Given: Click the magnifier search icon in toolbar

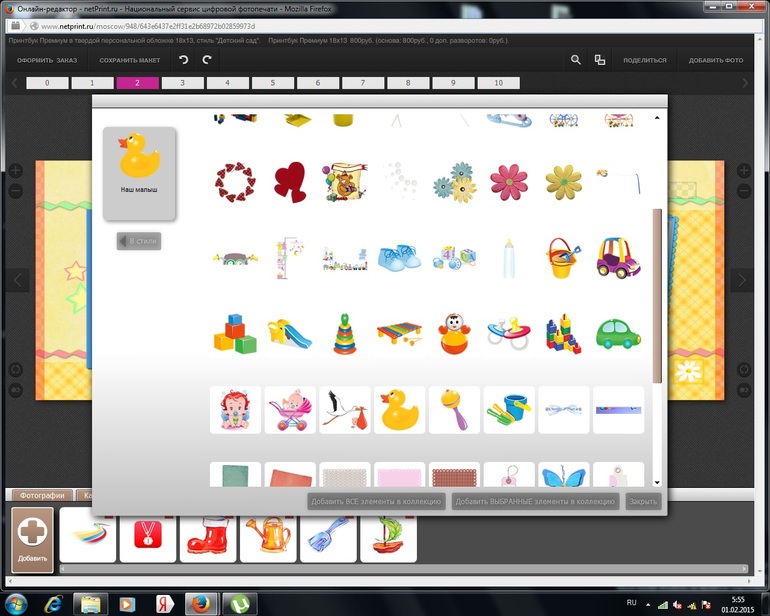Looking at the screenshot, I should coord(576,60).
